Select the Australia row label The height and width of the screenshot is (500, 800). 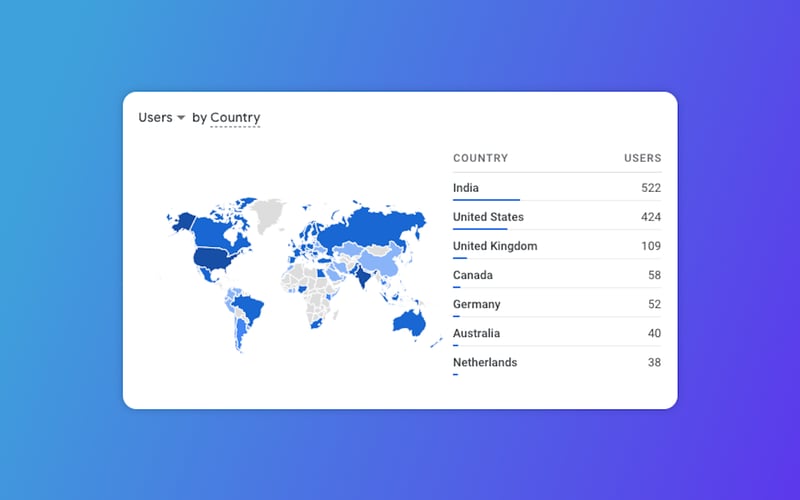click(x=477, y=333)
